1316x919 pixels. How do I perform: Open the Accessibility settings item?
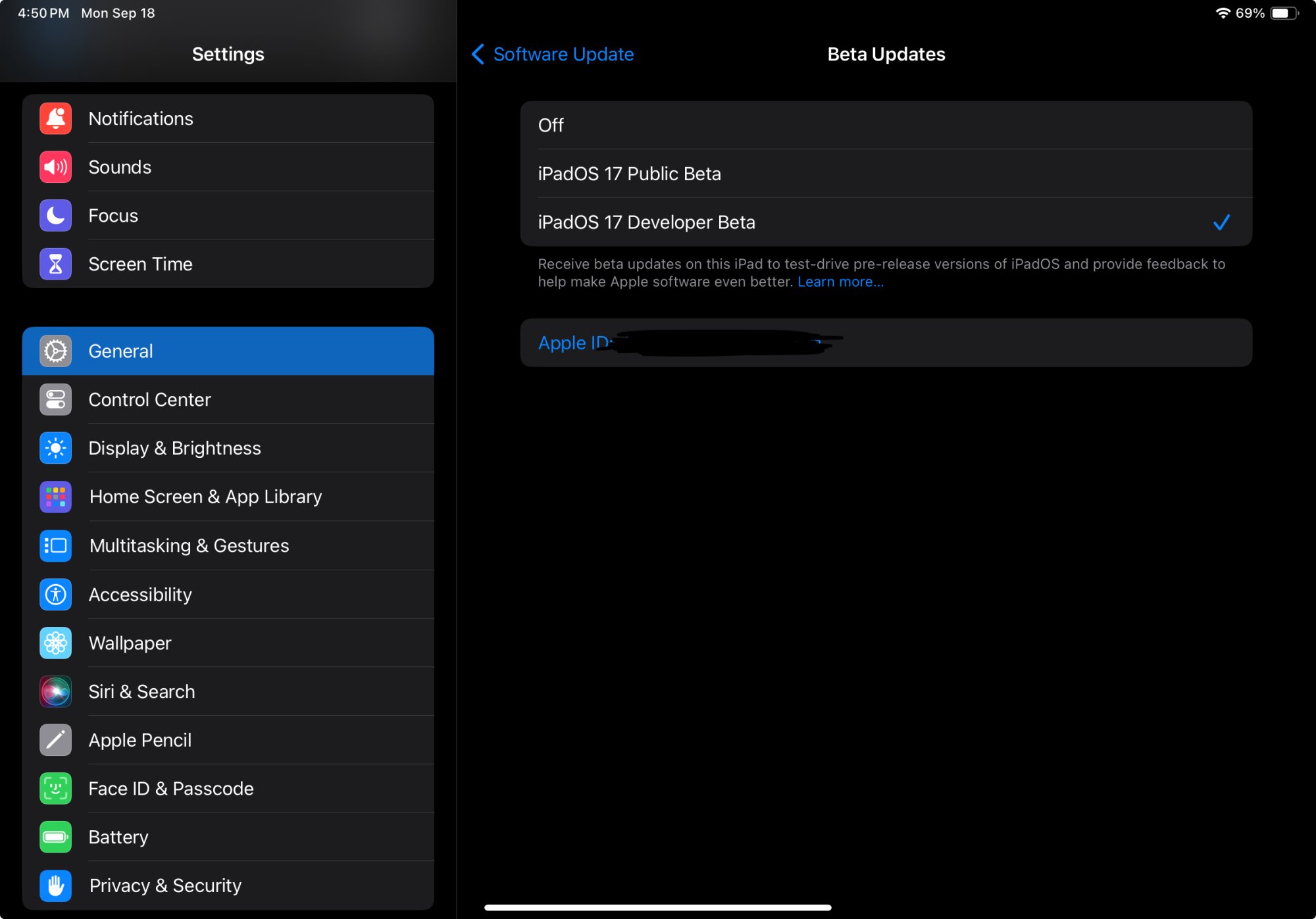[140, 594]
